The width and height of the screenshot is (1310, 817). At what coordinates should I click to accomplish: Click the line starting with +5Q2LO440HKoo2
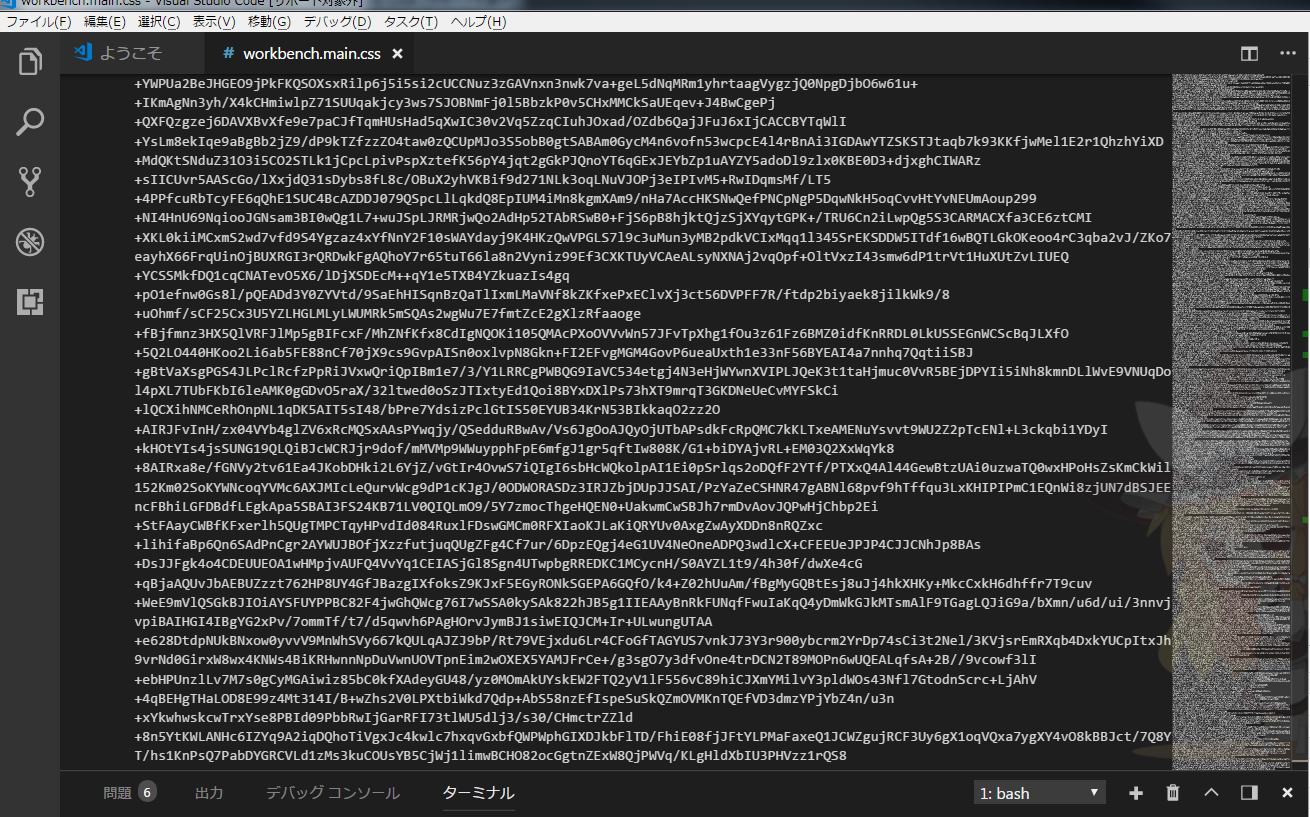(x=554, y=352)
